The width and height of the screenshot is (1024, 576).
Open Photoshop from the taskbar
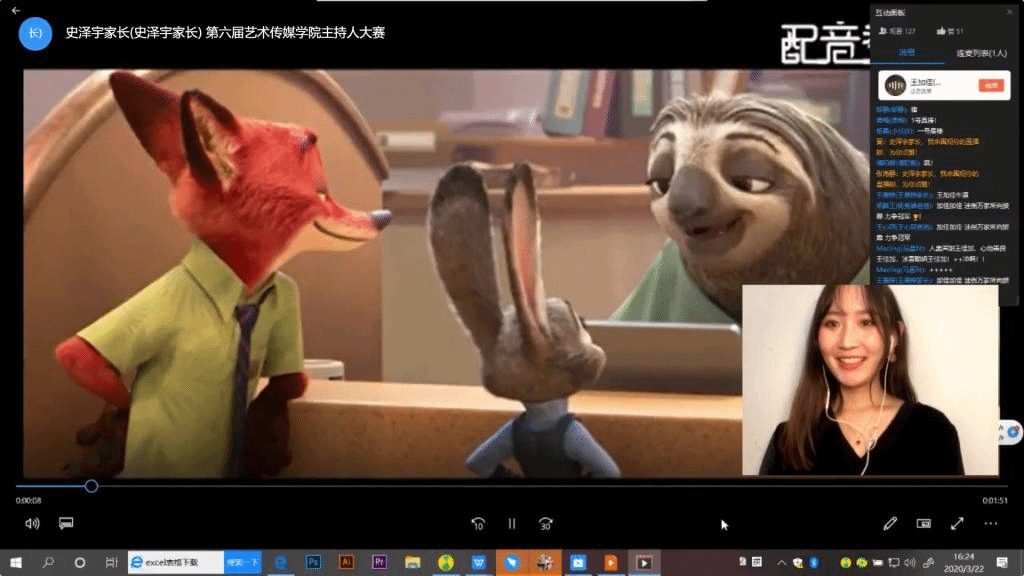[313, 562]
